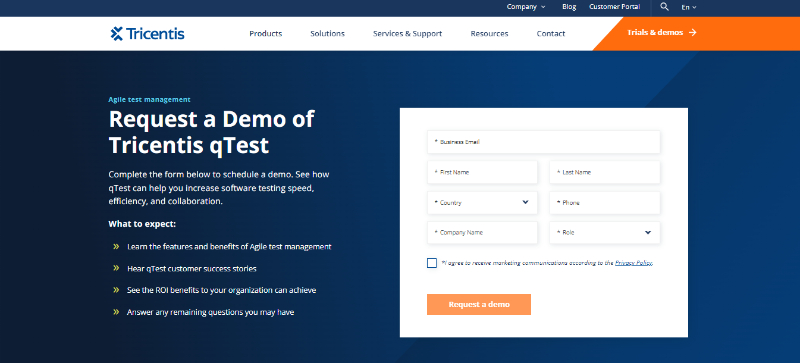Open the Privacy Policy link

click(634, 263)
